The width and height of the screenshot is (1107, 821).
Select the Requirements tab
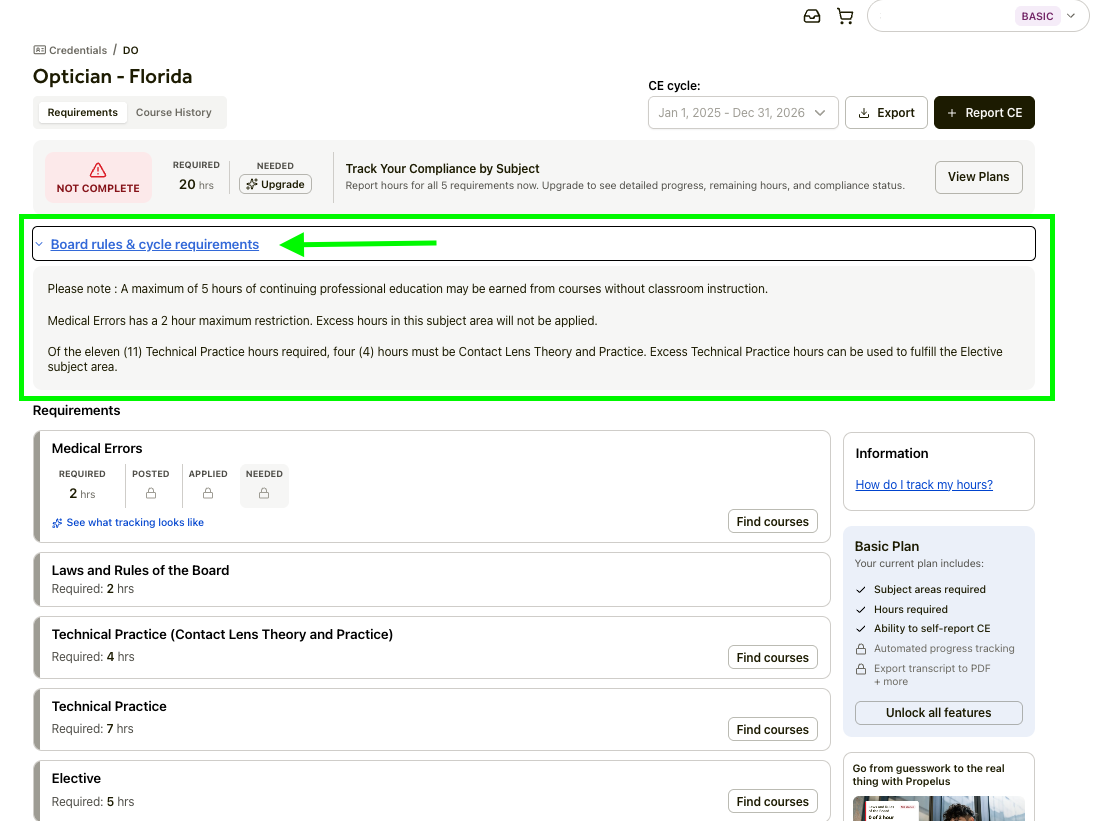83,113
